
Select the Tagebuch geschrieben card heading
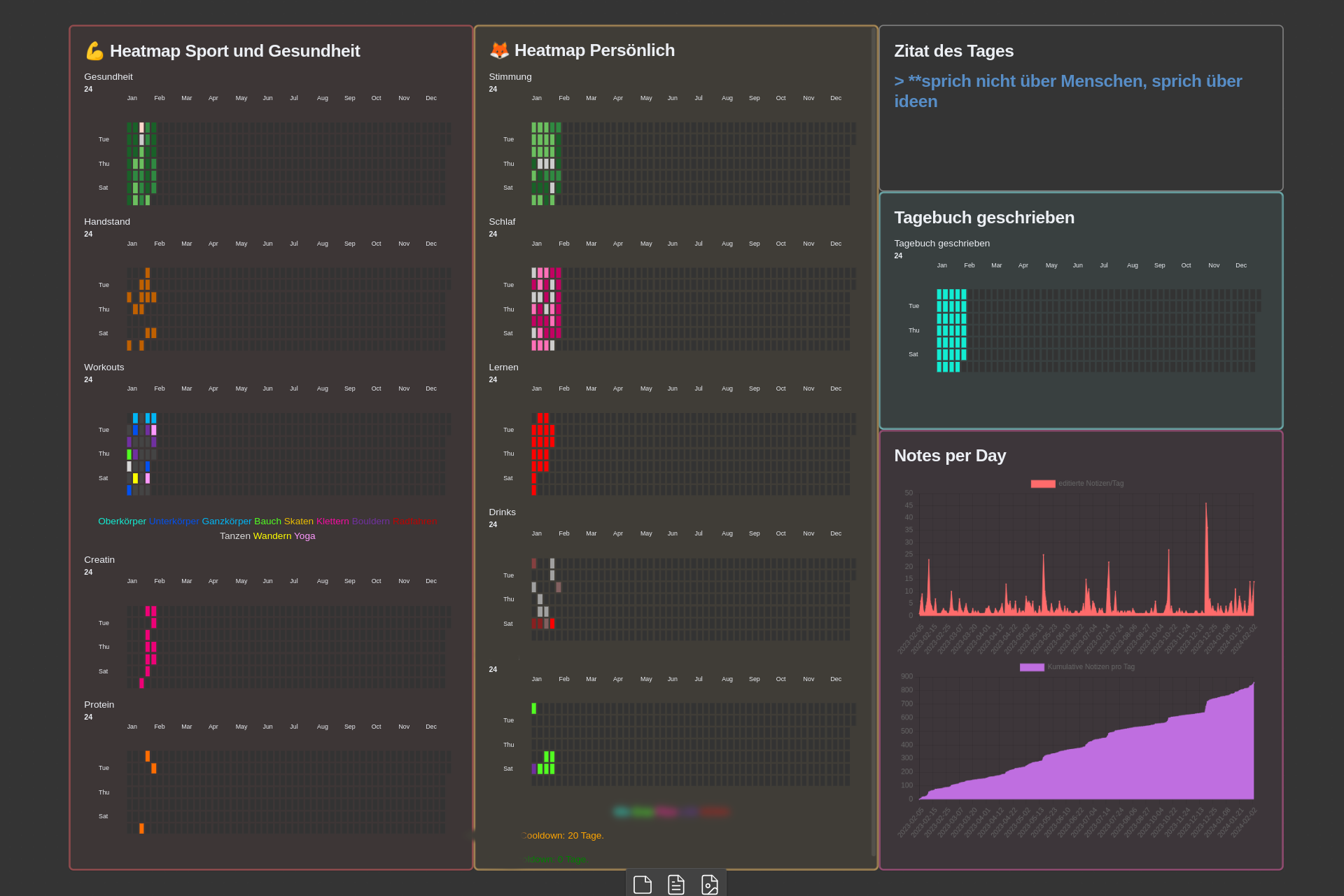[x=983, y=218]
